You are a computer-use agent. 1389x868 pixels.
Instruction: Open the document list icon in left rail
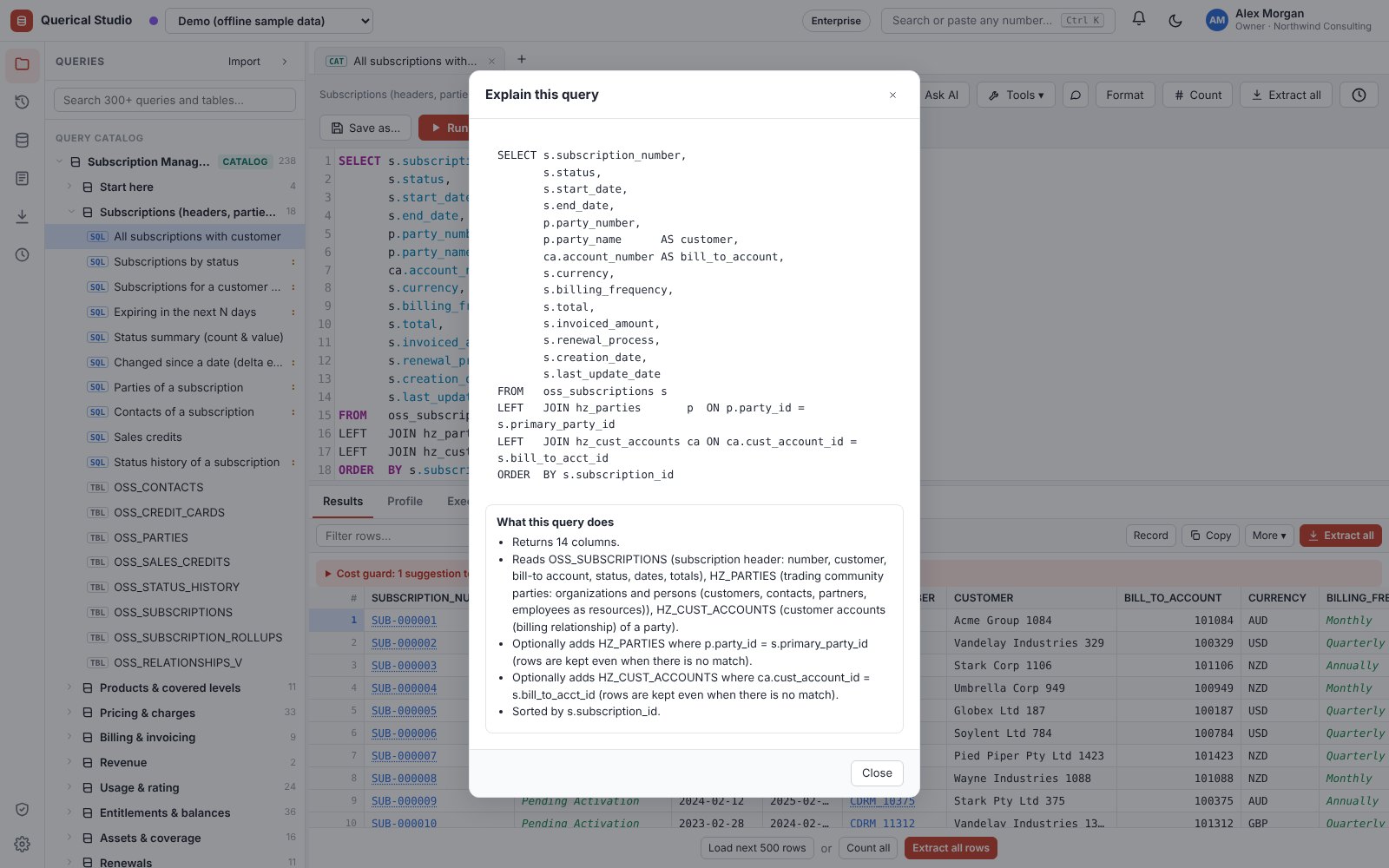point(23,179)
